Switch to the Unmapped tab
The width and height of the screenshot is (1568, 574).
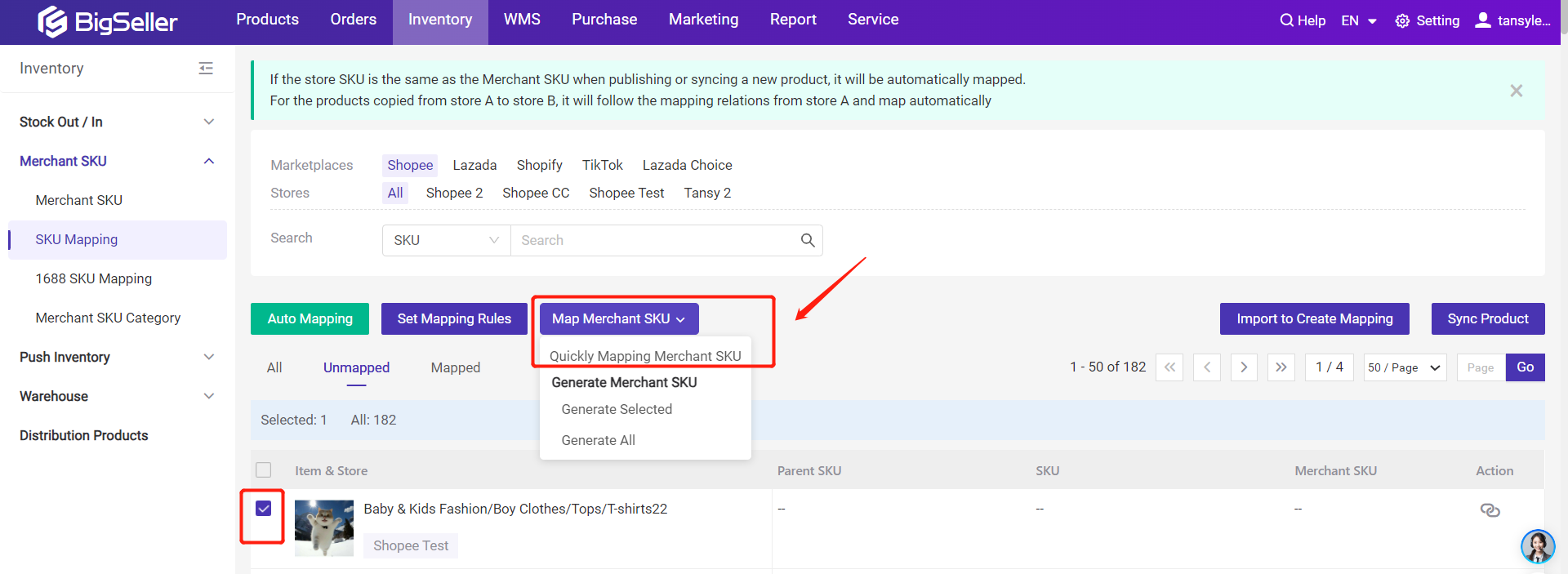point(356,367)
